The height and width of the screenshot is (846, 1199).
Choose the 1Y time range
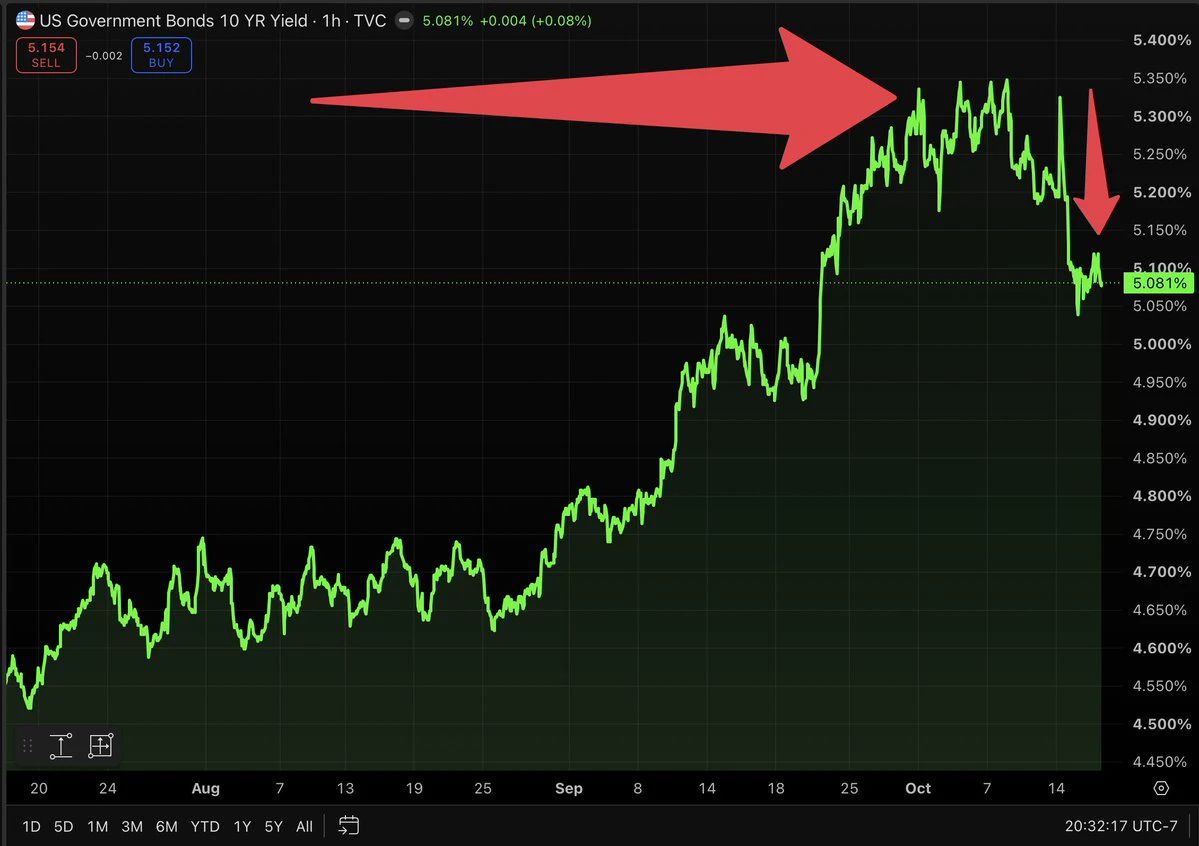click(x=242, y=826)
